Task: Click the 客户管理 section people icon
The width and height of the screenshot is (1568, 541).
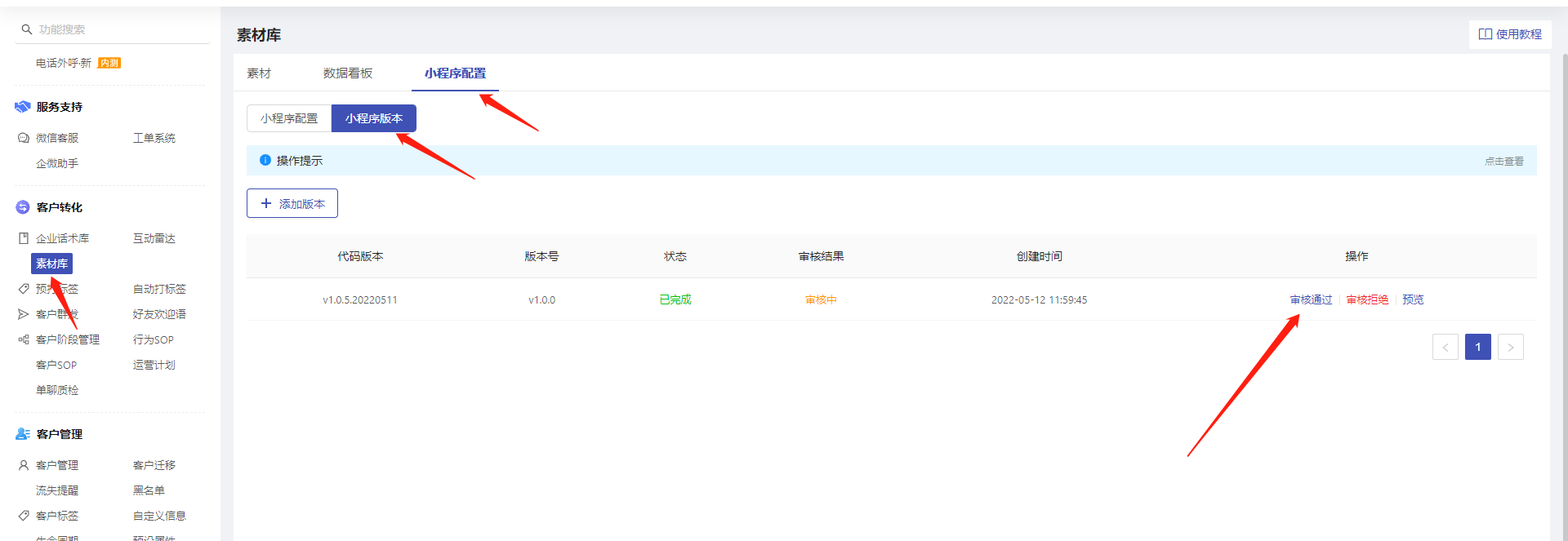Action: tap(23, 434)
